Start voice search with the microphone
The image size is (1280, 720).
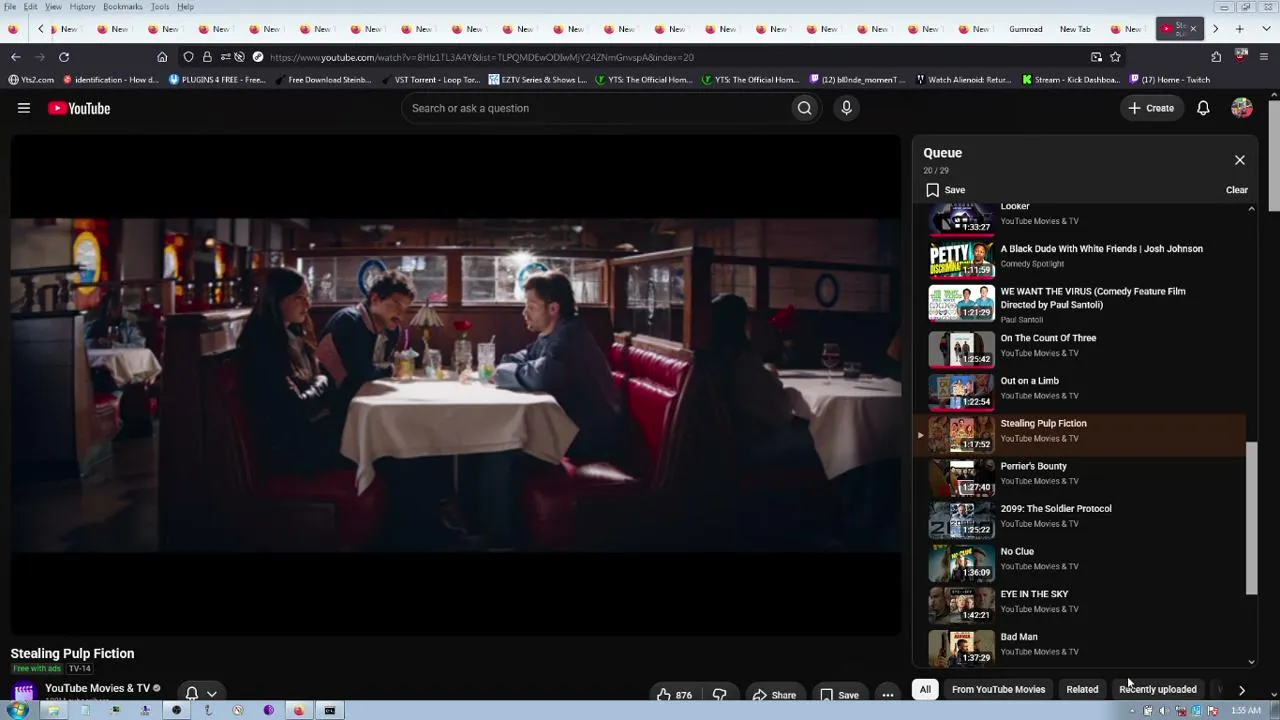[846, 108]
